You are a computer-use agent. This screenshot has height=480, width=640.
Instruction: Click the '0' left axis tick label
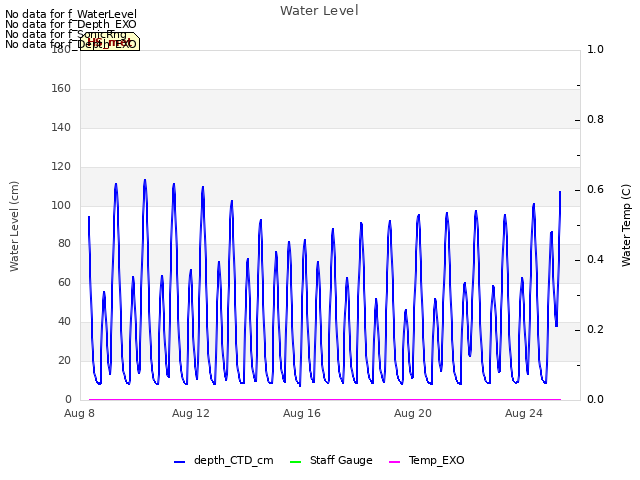pos(68,399)
